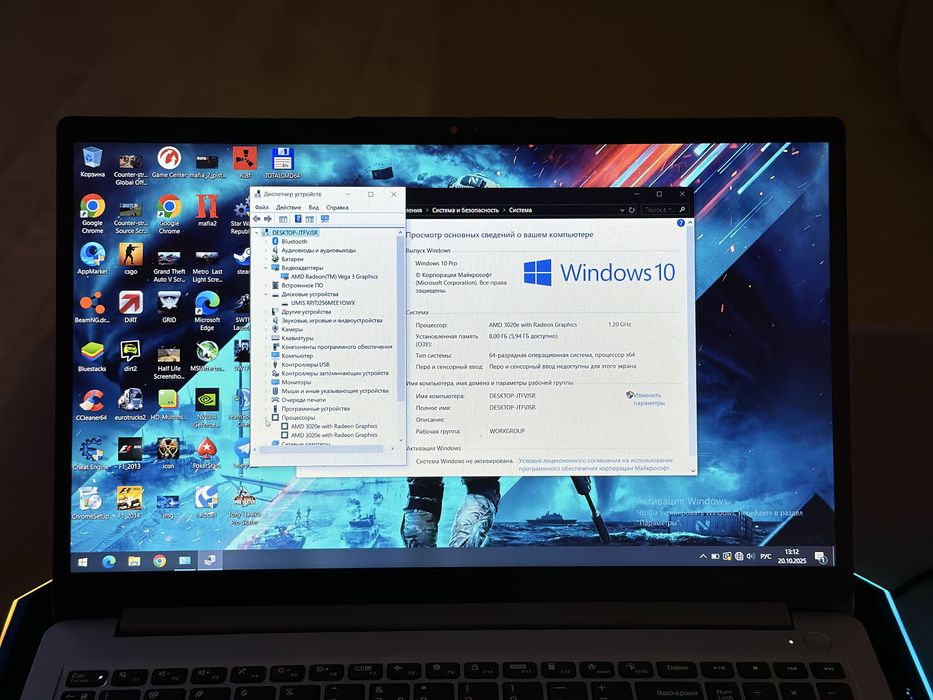
Task: Open the AppMarket desktop icon
Action: 92,258
